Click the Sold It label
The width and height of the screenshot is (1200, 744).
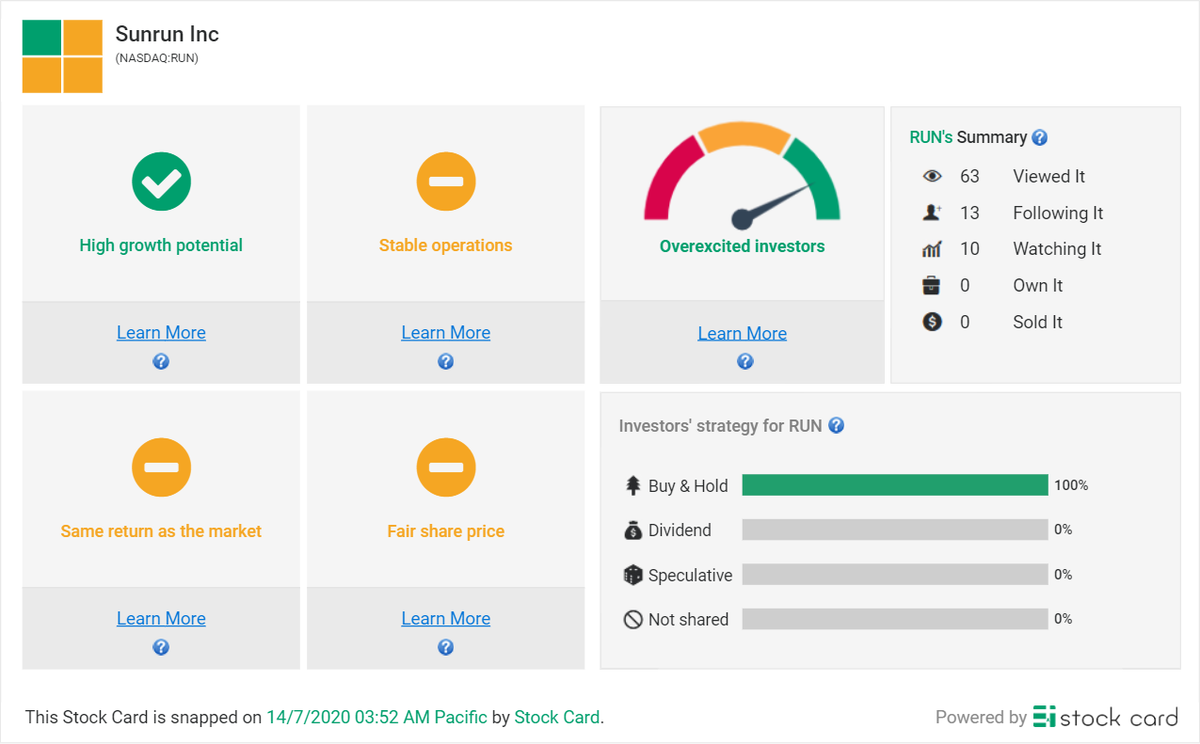[x=1038, y=322]
